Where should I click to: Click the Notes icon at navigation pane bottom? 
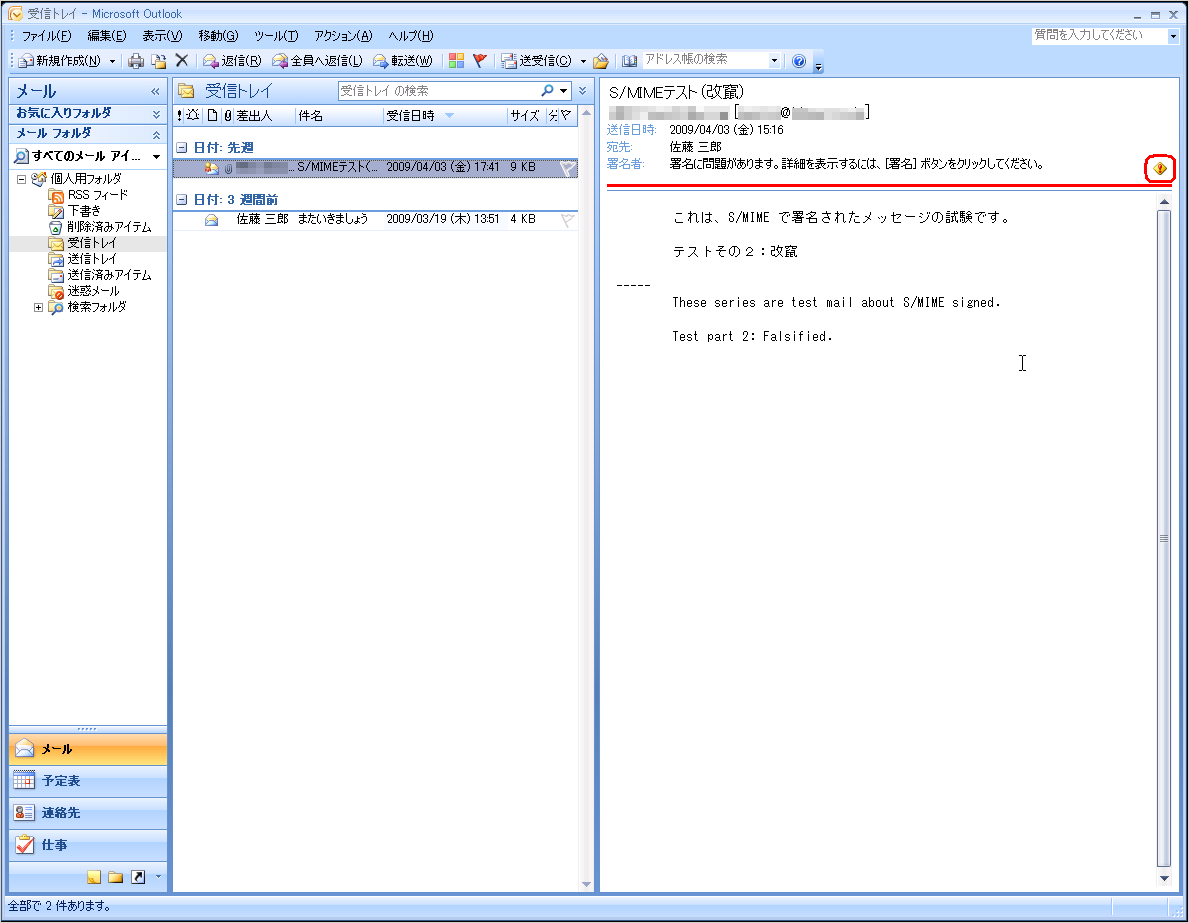[x=94, y=877]
